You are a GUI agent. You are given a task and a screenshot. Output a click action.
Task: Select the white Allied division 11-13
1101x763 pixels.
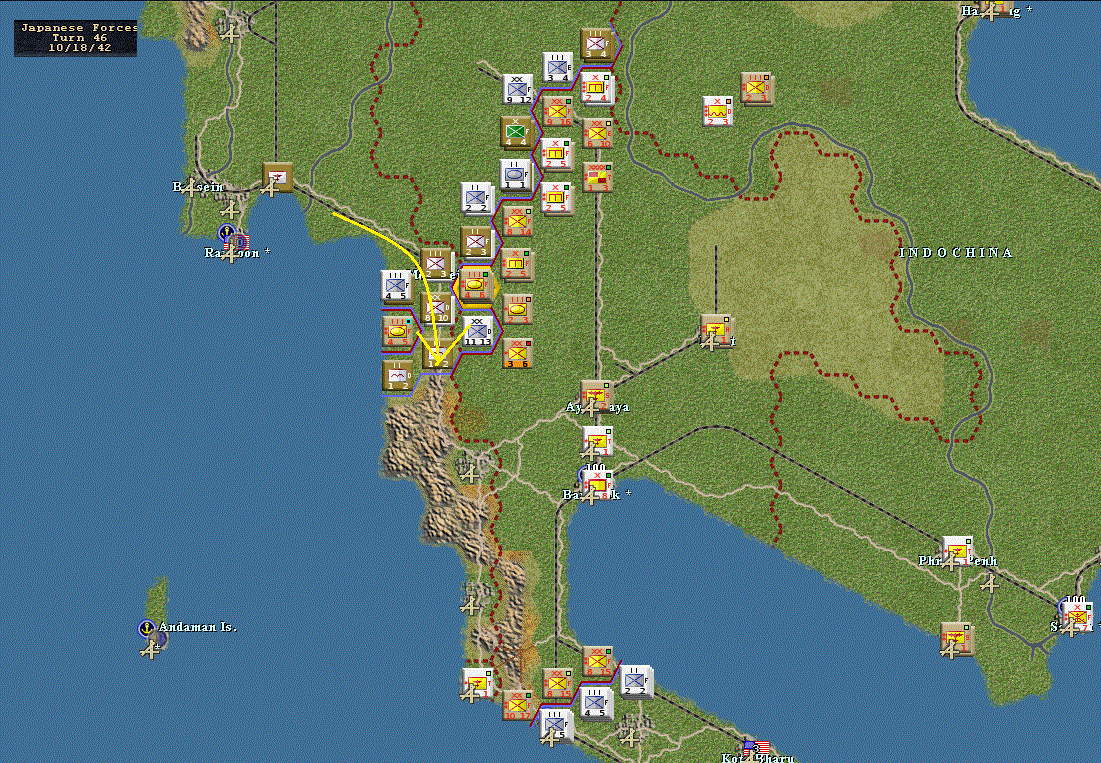[x=477, y=331]
